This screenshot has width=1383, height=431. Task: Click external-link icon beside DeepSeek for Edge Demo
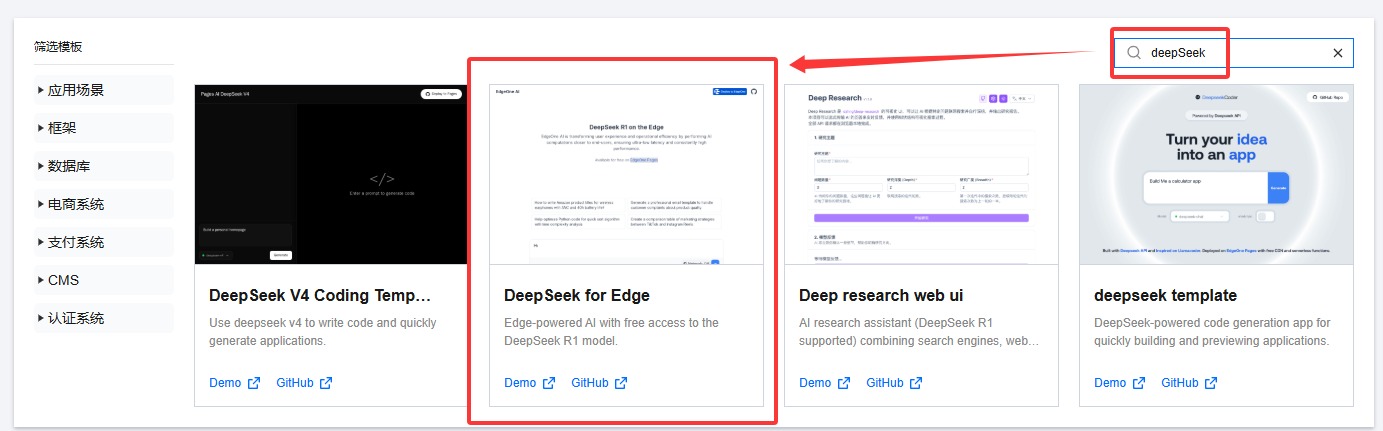click(548, 383)
